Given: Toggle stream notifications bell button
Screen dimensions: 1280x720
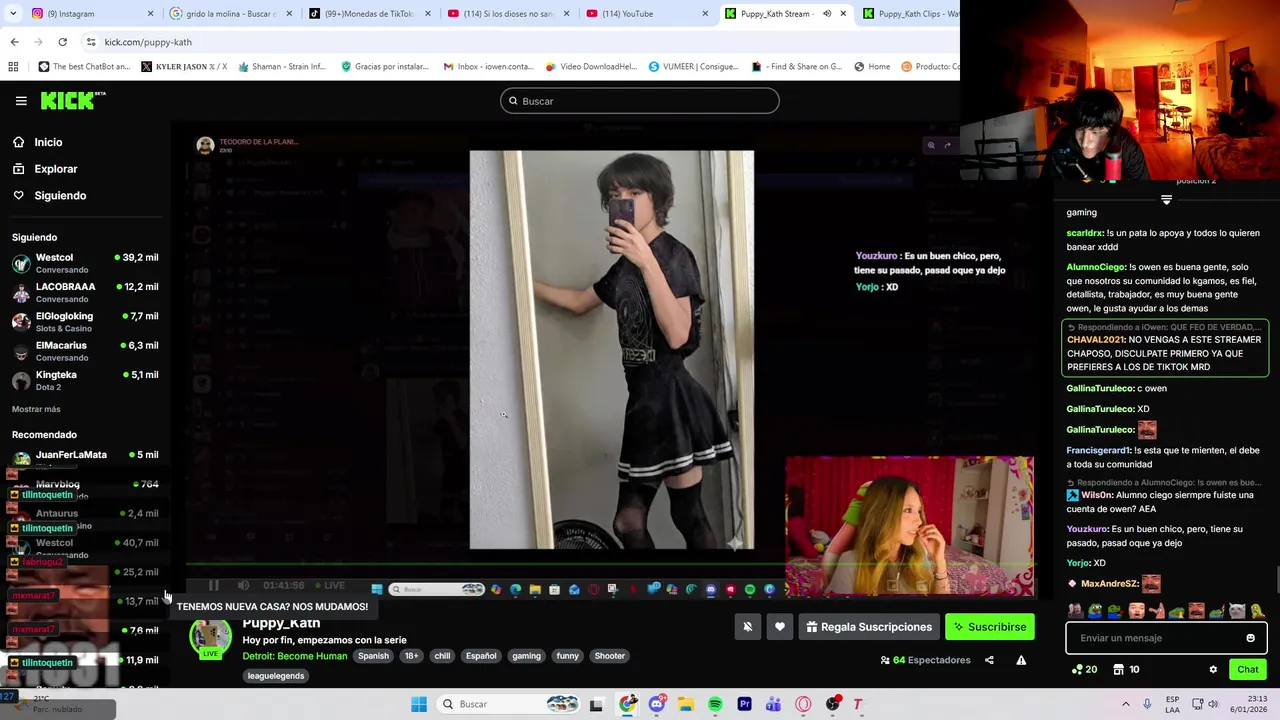Looking at the screenshot, I should pos(747,627).
